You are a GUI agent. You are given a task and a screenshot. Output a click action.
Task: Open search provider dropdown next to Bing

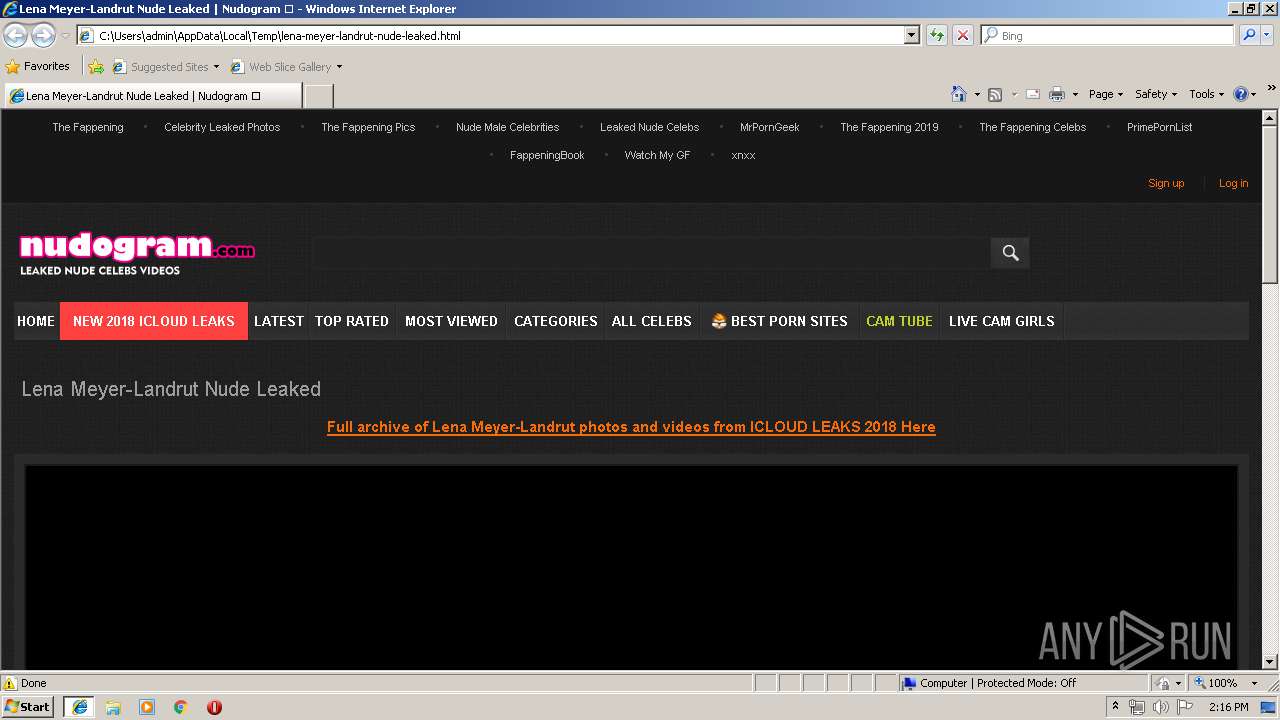click(1267, 35)
